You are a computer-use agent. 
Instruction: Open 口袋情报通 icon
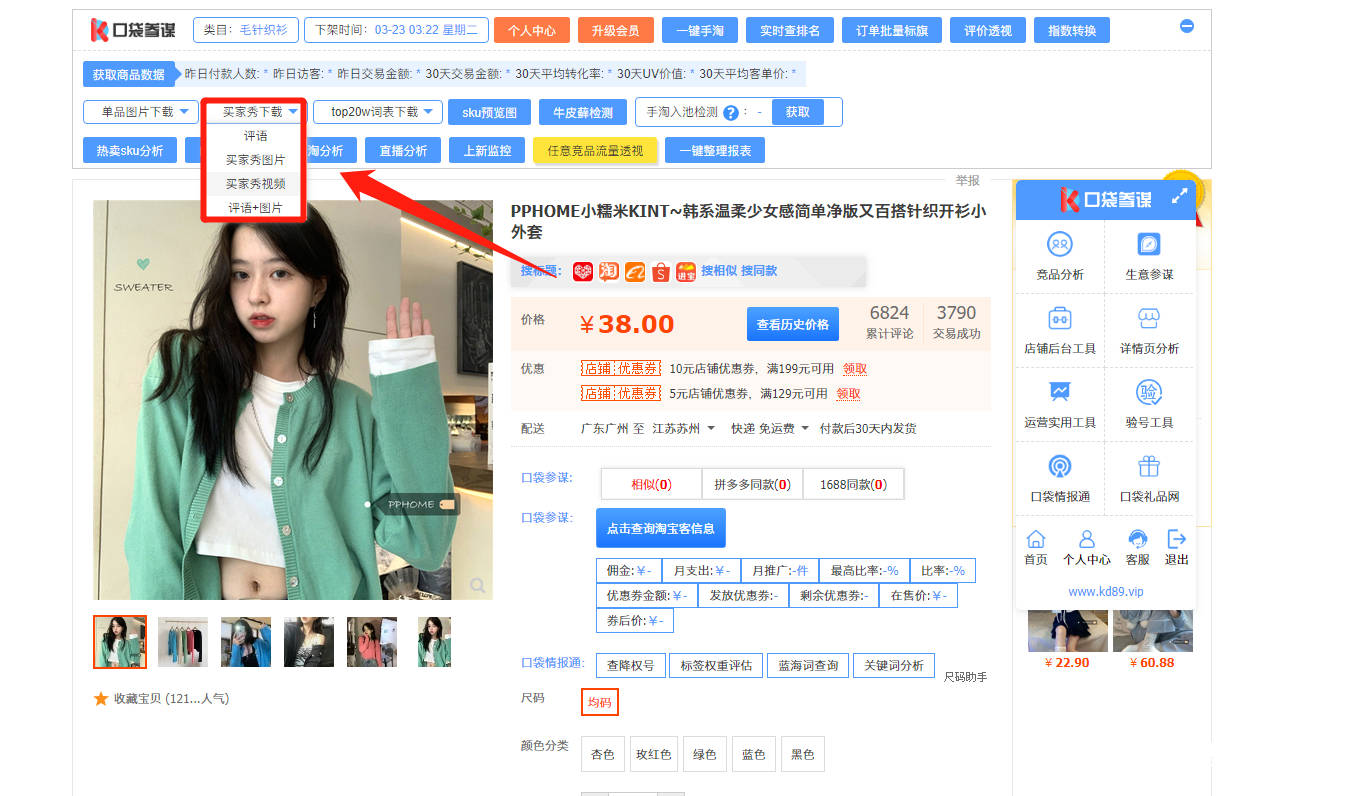[x=1060, y=467]
